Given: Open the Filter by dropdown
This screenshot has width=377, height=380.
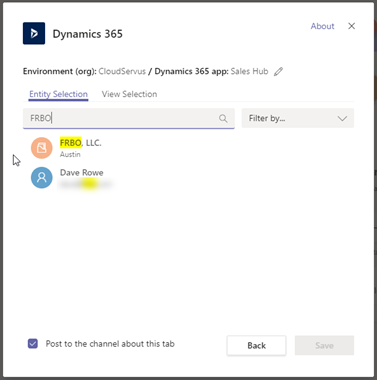Looking at the screenshot, I should pos(298,118).
